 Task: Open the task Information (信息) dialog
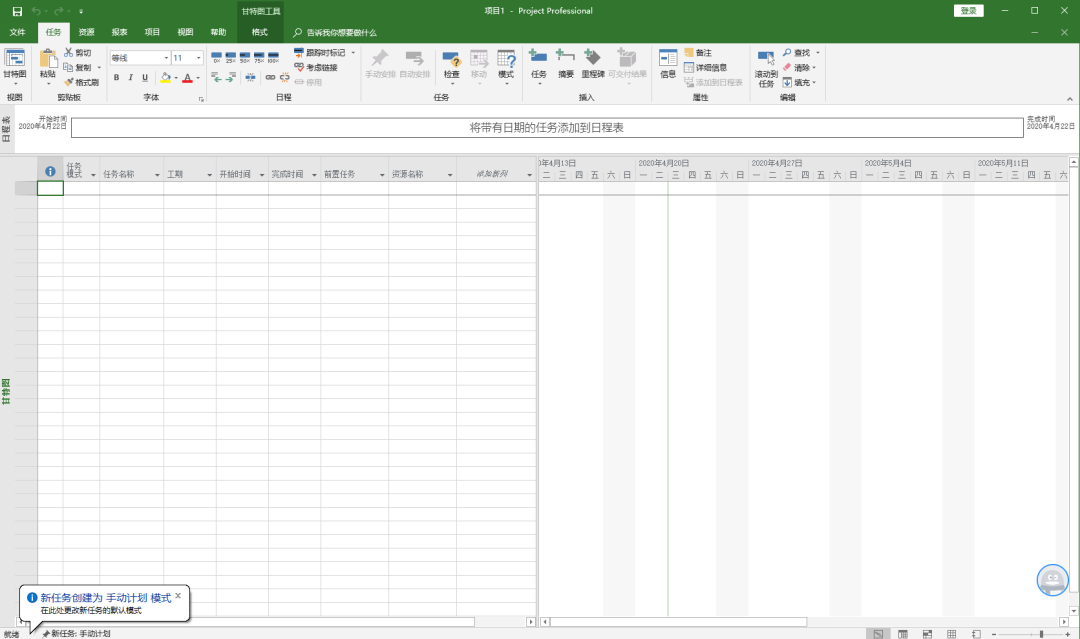pos(667,63)
